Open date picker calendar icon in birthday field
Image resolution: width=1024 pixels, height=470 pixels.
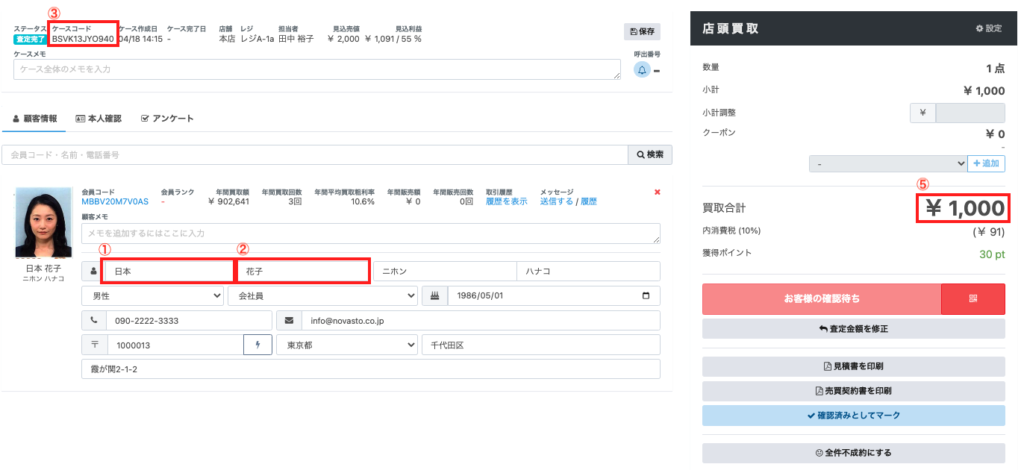[x=647, y=296]
